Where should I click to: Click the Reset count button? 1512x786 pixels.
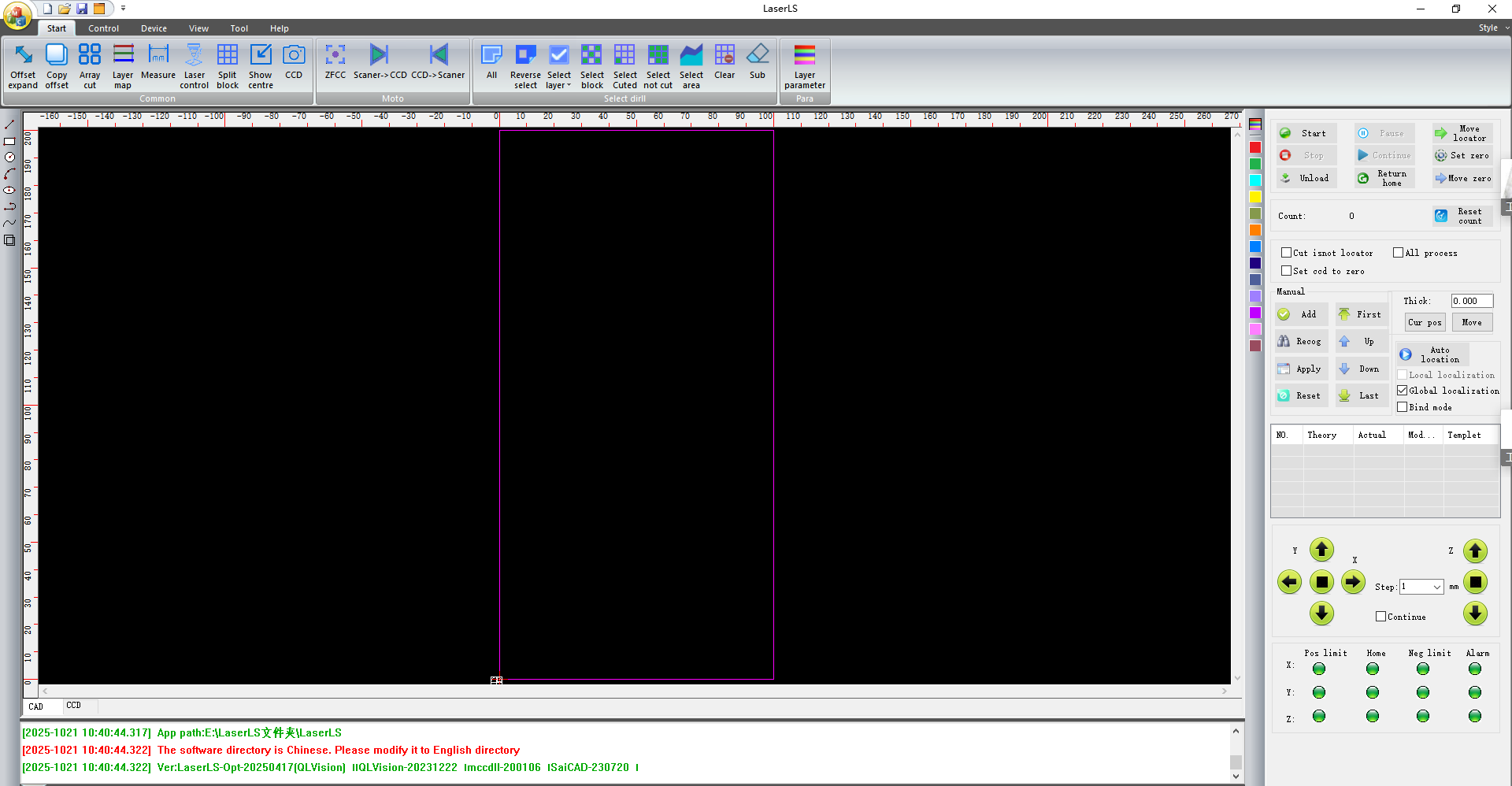coord(1462,216)
